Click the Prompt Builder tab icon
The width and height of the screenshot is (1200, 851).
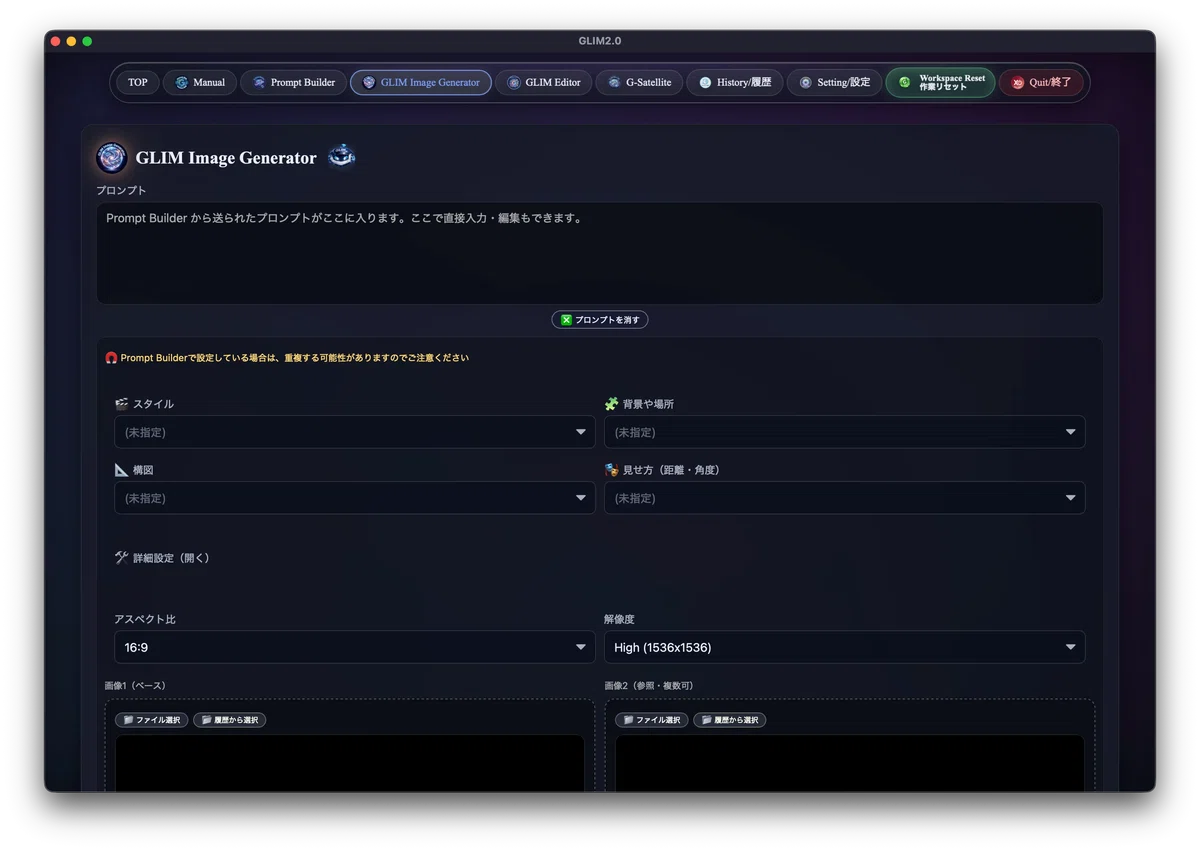coord(259,82)
